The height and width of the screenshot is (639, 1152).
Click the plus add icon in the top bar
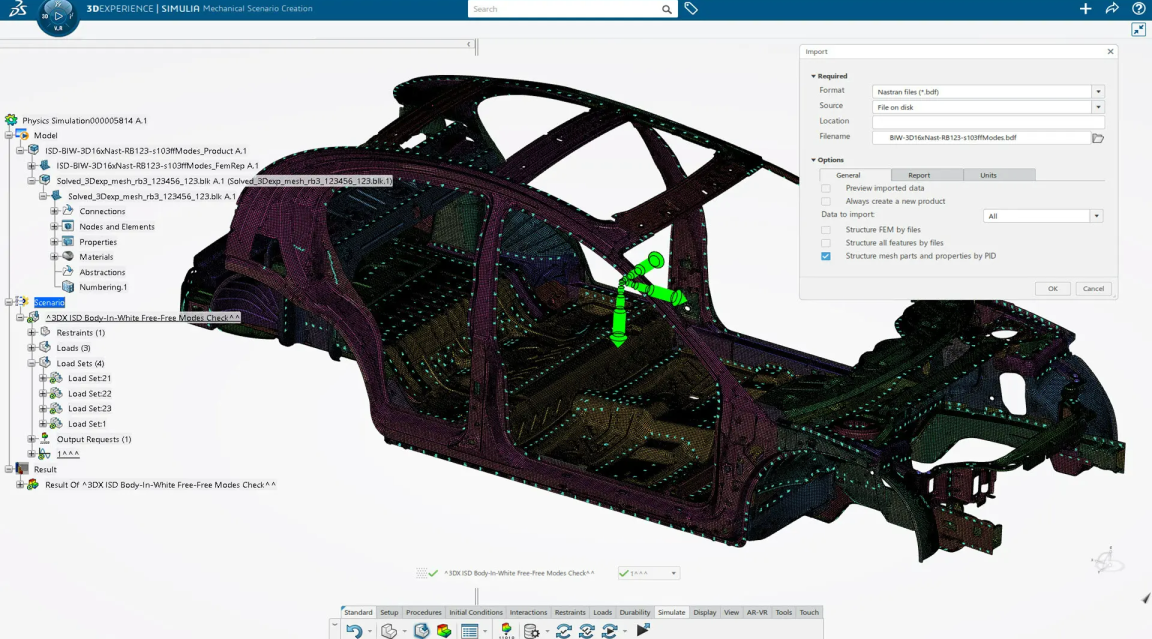1086,9
